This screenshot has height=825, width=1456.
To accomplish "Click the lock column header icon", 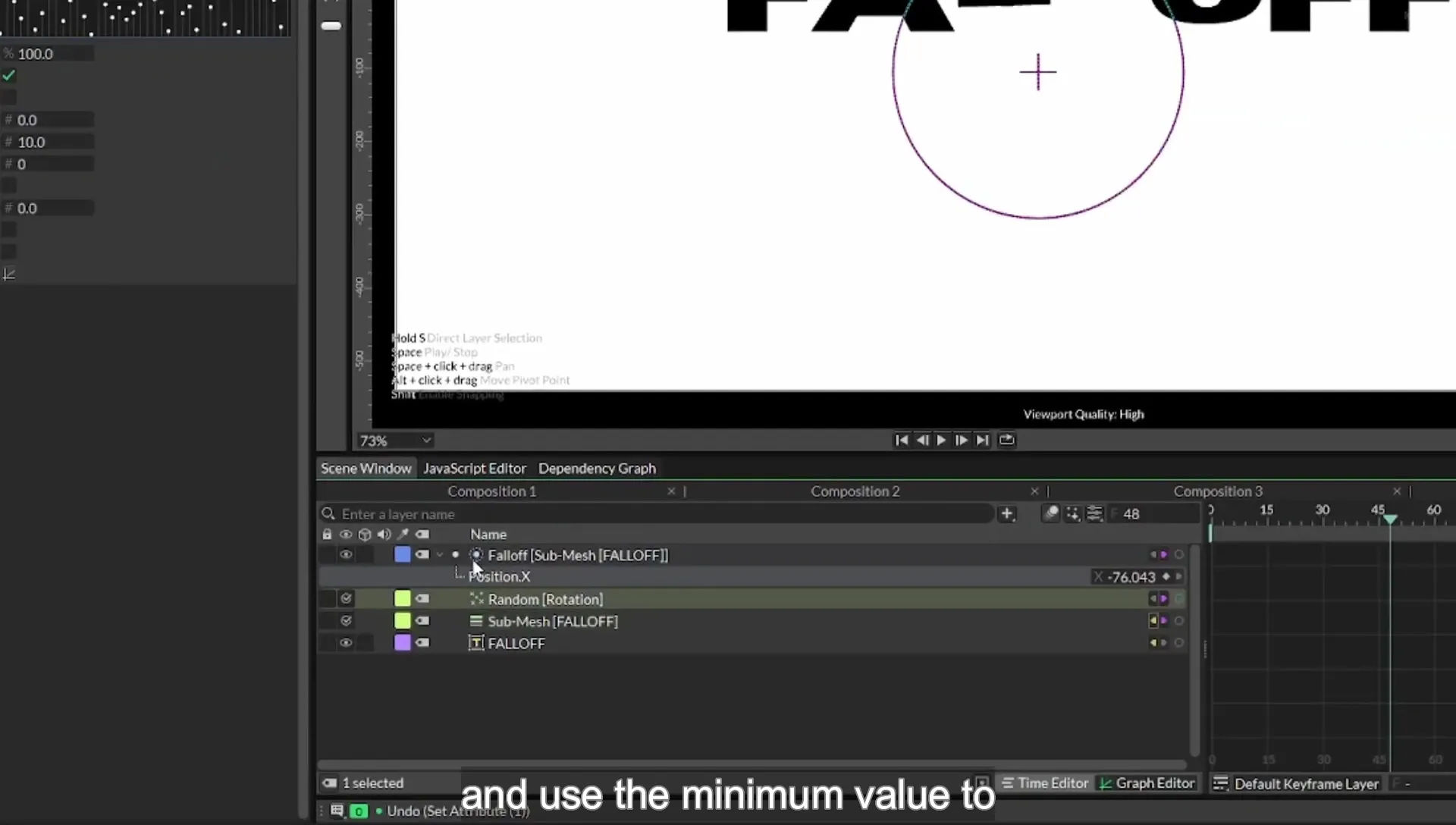I will pyautogui.click(x=327, y=535).
